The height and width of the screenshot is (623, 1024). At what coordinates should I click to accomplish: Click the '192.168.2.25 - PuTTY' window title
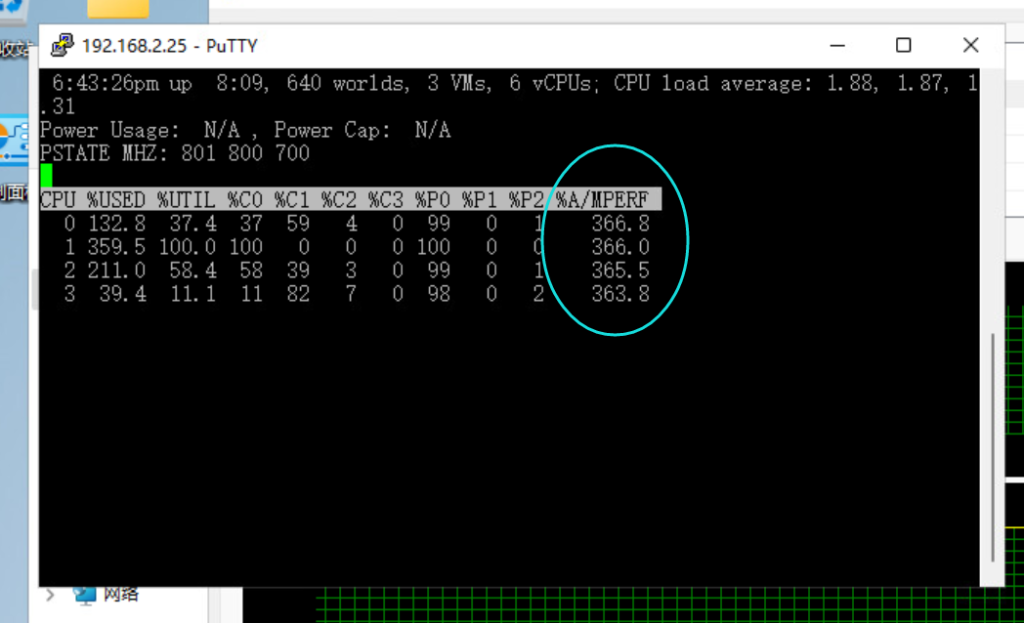point(170,46)
